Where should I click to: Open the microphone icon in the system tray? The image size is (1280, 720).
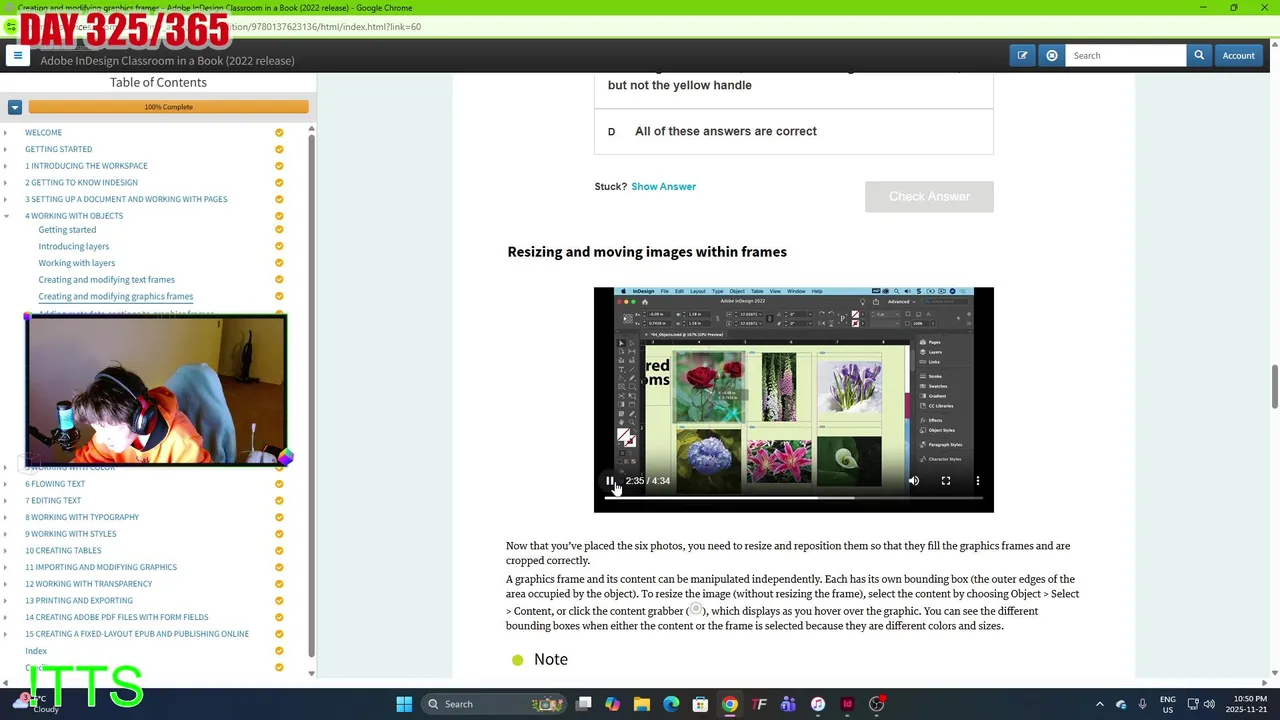pyautogui.click(x=1142, y=704)
